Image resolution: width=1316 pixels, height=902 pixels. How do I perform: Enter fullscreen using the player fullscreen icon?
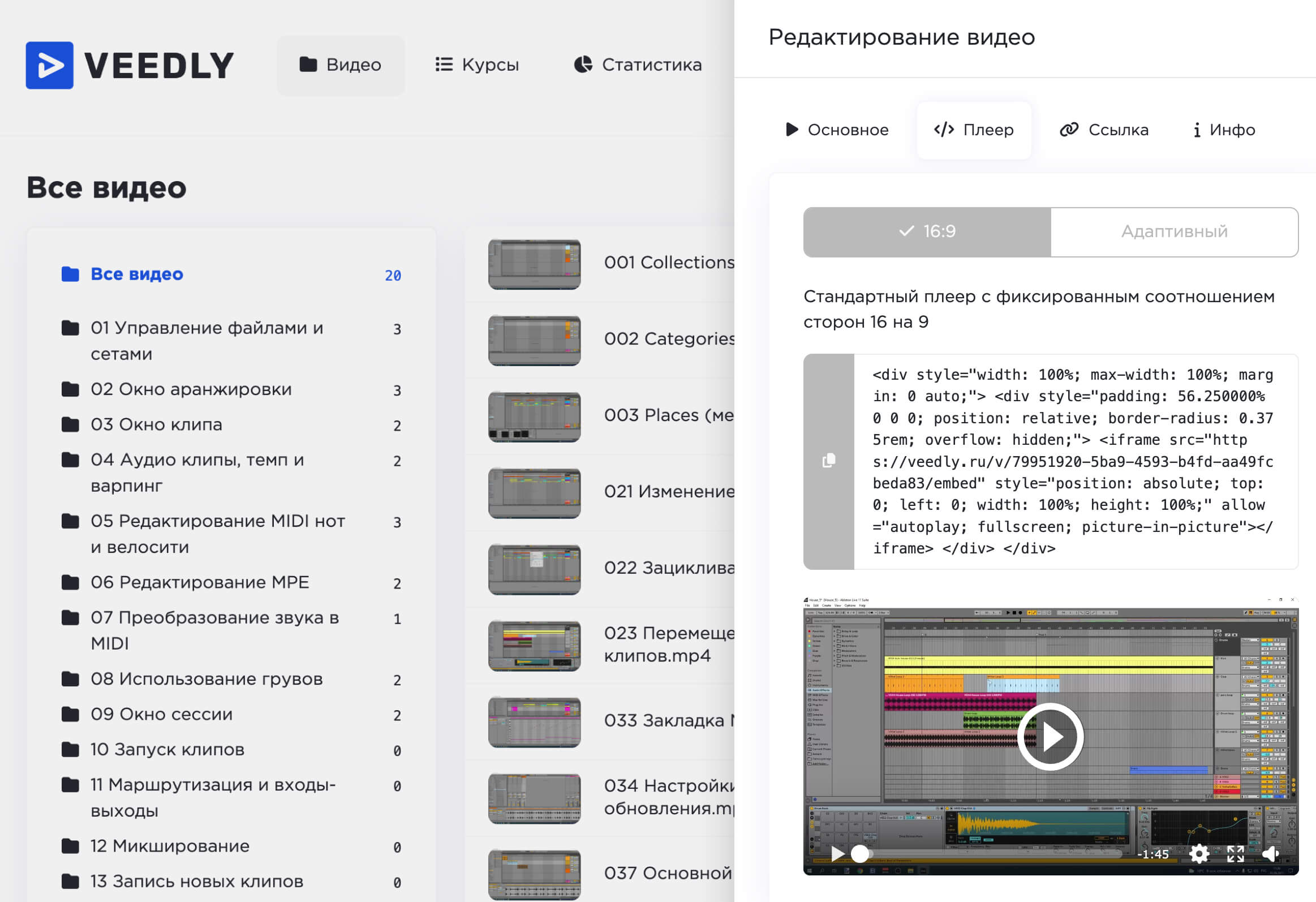(1236, 854)
